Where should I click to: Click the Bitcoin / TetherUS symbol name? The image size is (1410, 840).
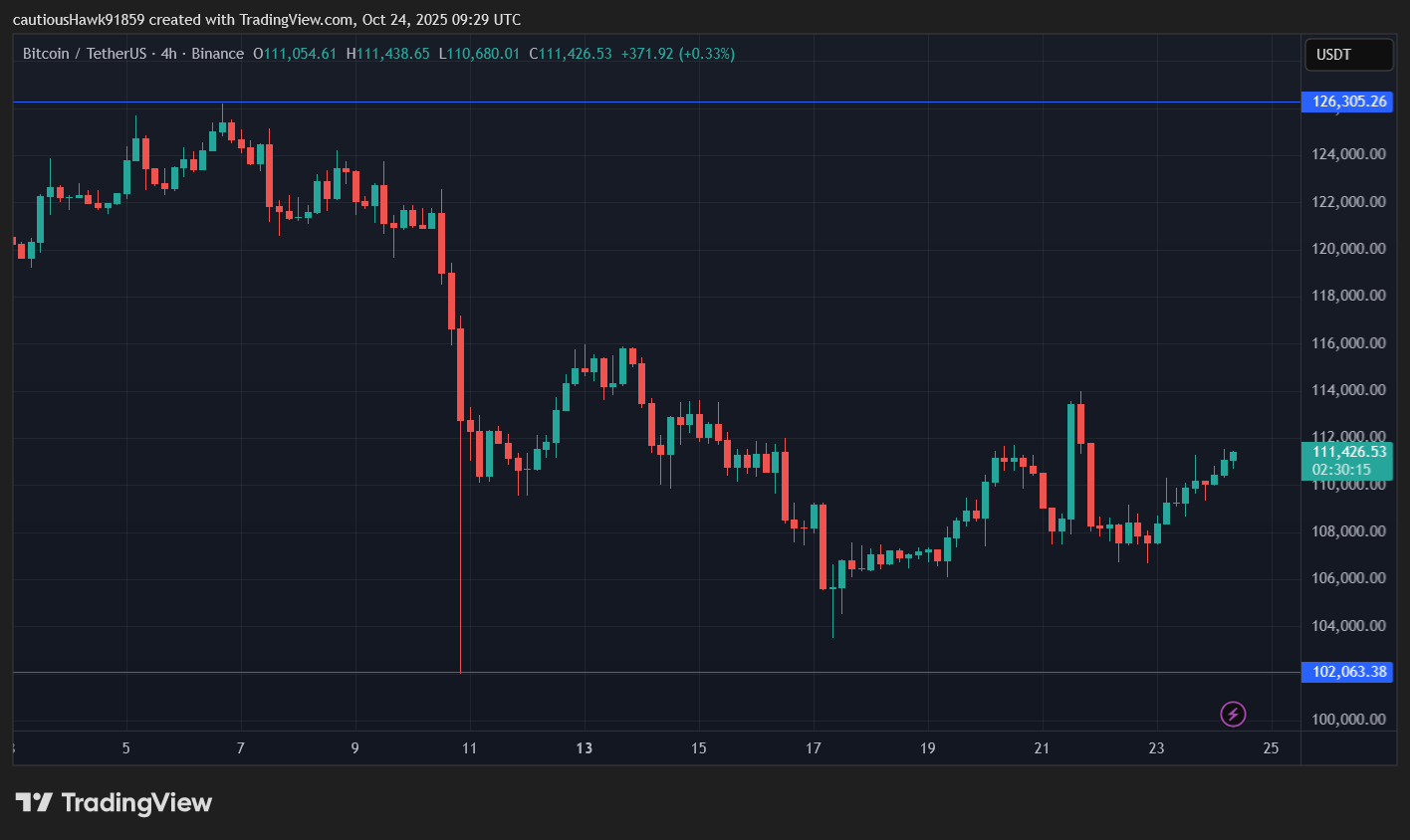point(88,53)
